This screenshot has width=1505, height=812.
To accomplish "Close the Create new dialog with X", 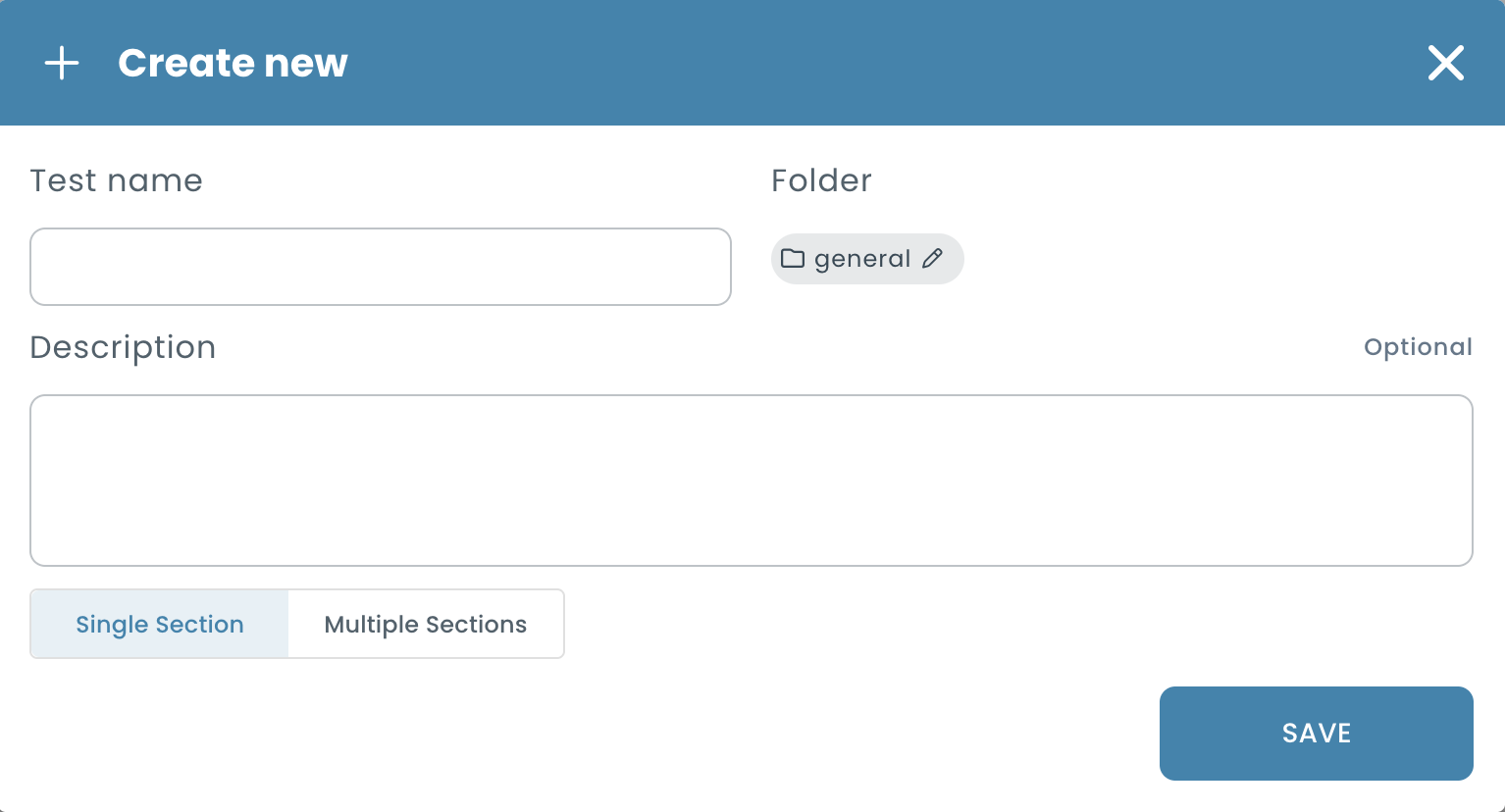I will (x=1446, y=63).
